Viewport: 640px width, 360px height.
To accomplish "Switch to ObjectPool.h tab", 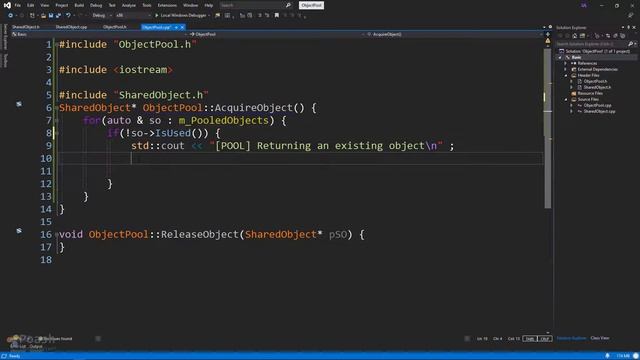I will pos(115,27).
